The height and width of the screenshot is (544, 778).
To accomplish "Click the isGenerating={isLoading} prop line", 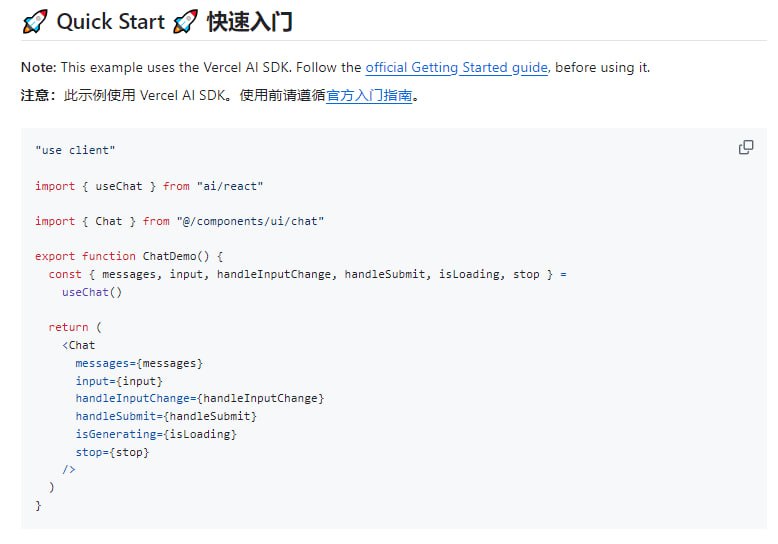I will tap(156, 434).
